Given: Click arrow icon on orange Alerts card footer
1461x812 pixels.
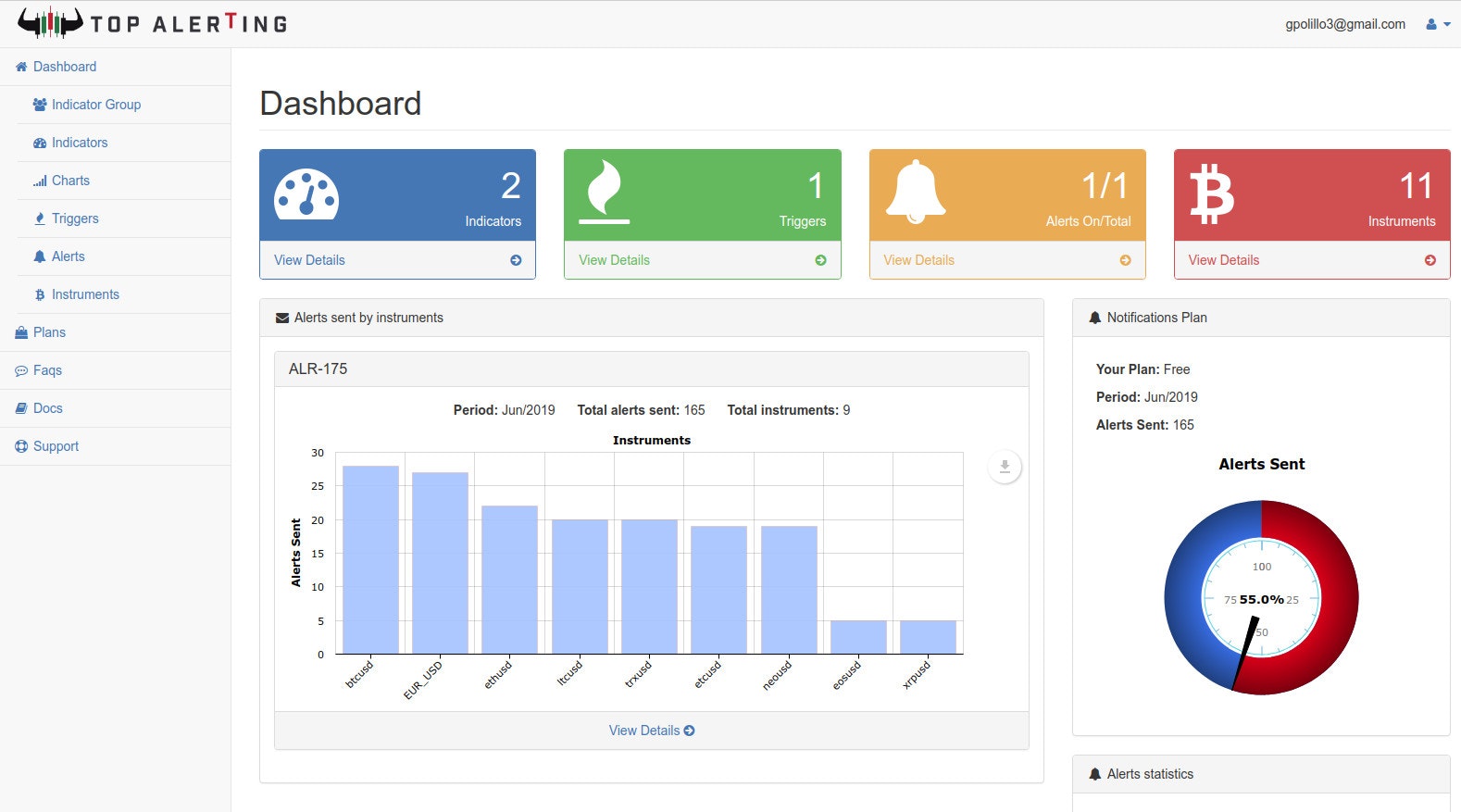Looking at the screenshot, I should point(1126,260).
